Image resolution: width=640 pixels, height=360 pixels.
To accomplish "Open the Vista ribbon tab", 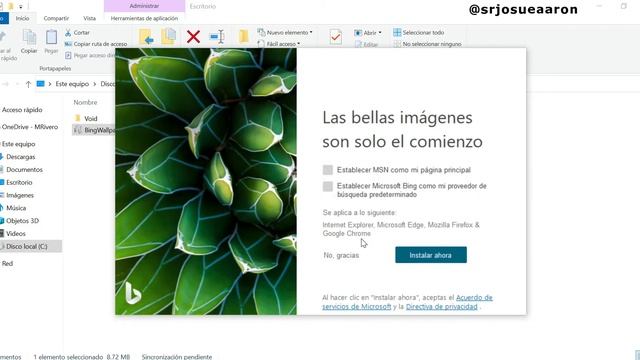I will click(x=89, y=18).
